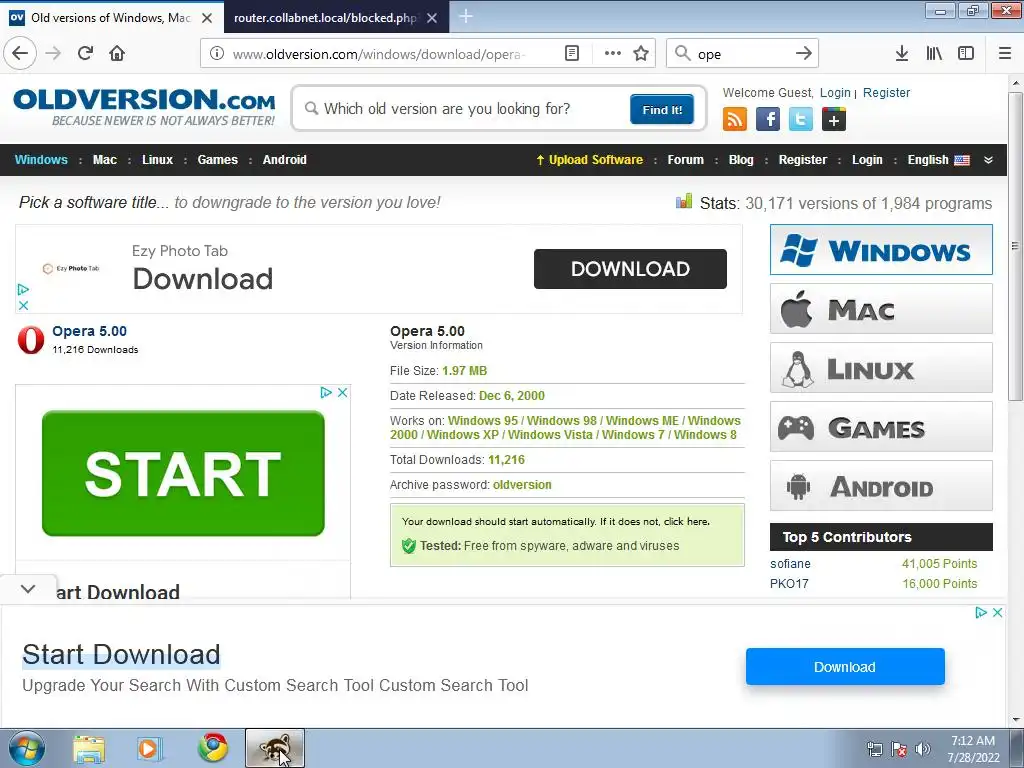The image size is (1024, 768).
Task: Open Windows Explorer from the taskbar
Action: pyautogui.click(x=89, y=748)
